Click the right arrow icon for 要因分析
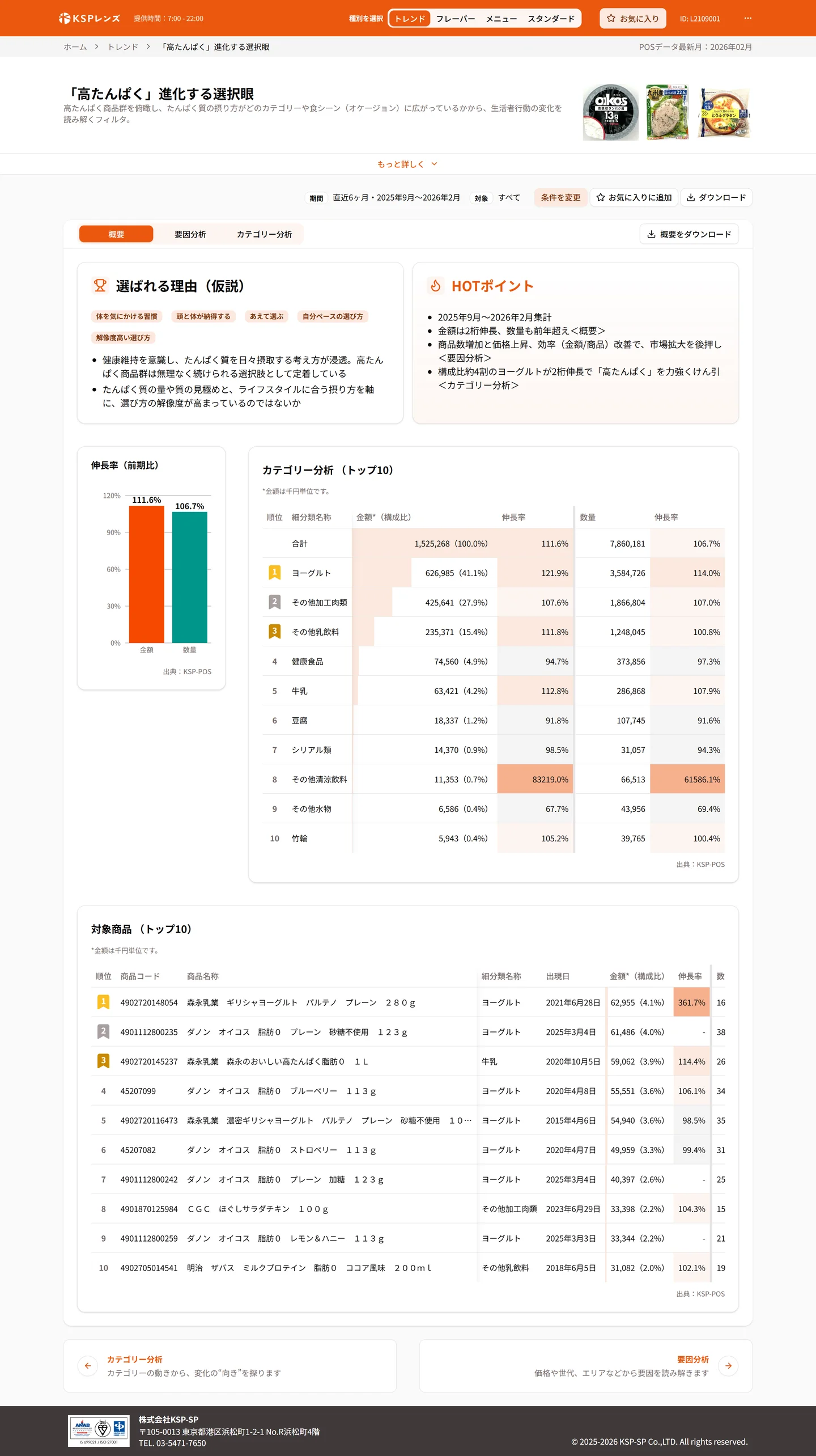The image size is (816, 1456). [728, 1365]
